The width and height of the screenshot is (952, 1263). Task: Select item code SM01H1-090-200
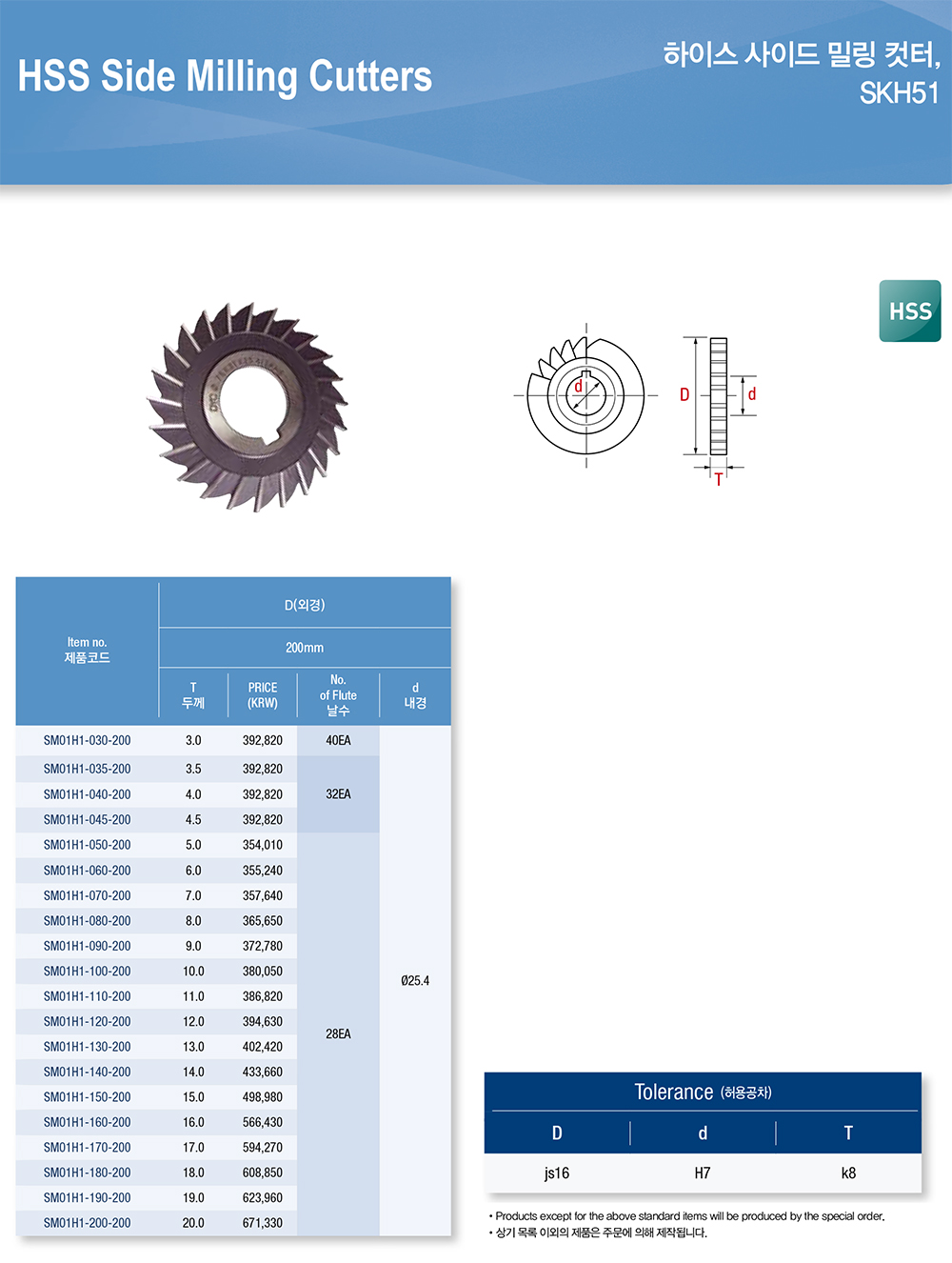88,946
